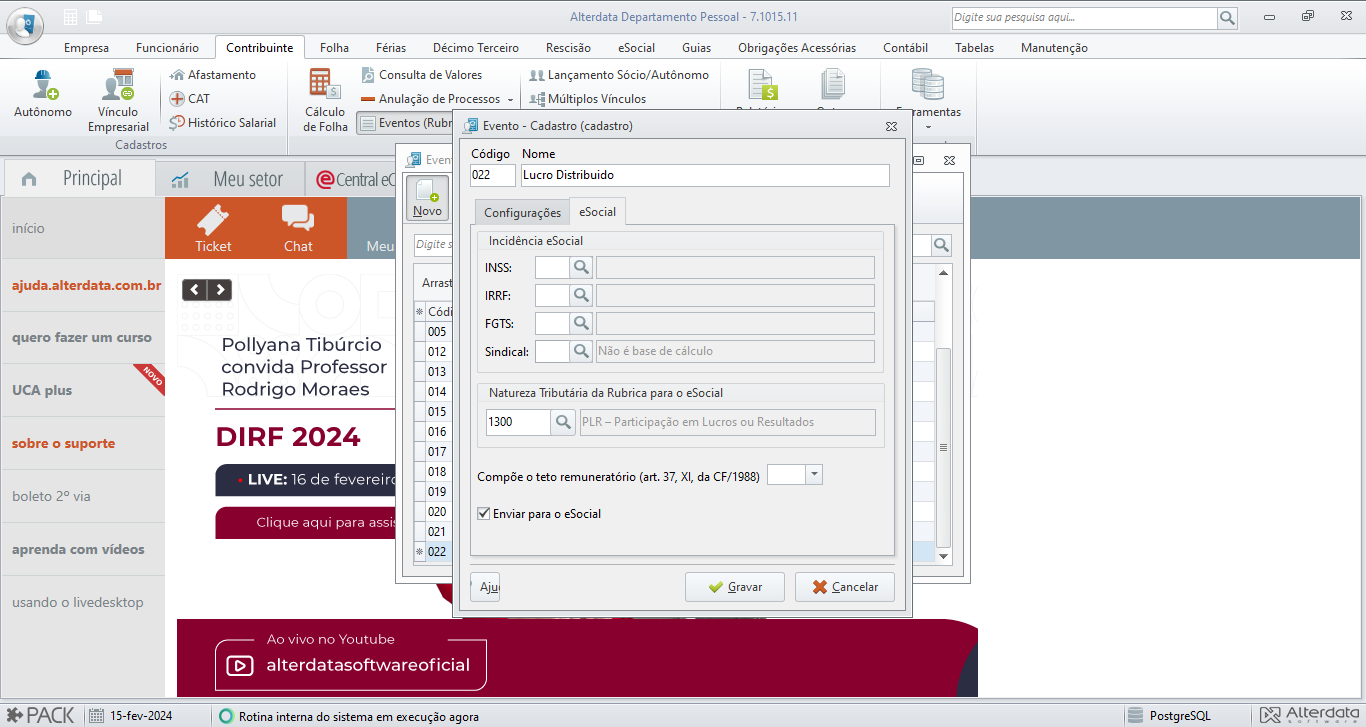Switch to the Configurações tab in the dialog
This screenshot has width=1366, height=727.
pyautogui.click(x=522, y=212)
